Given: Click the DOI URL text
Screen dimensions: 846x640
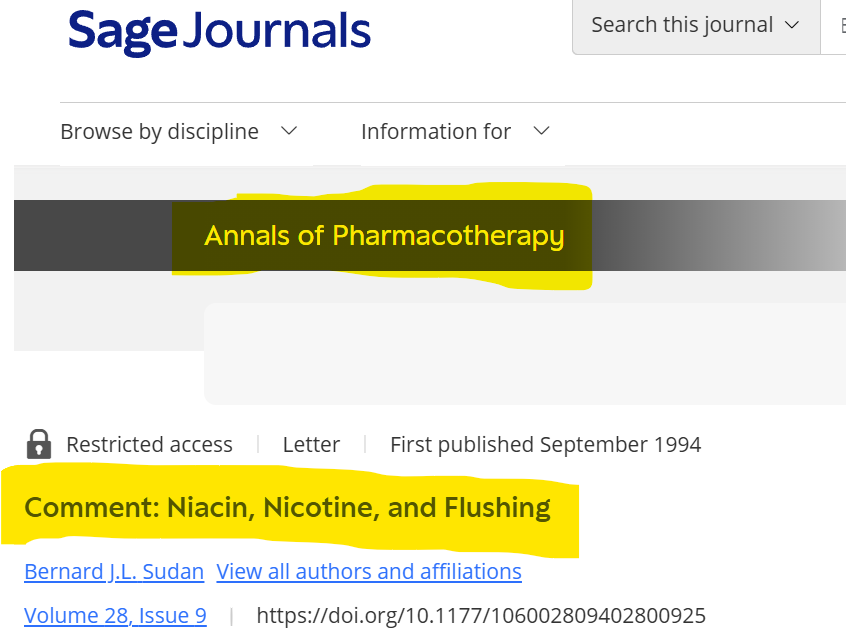Looking at the screenshot, I should click(481, 616).
